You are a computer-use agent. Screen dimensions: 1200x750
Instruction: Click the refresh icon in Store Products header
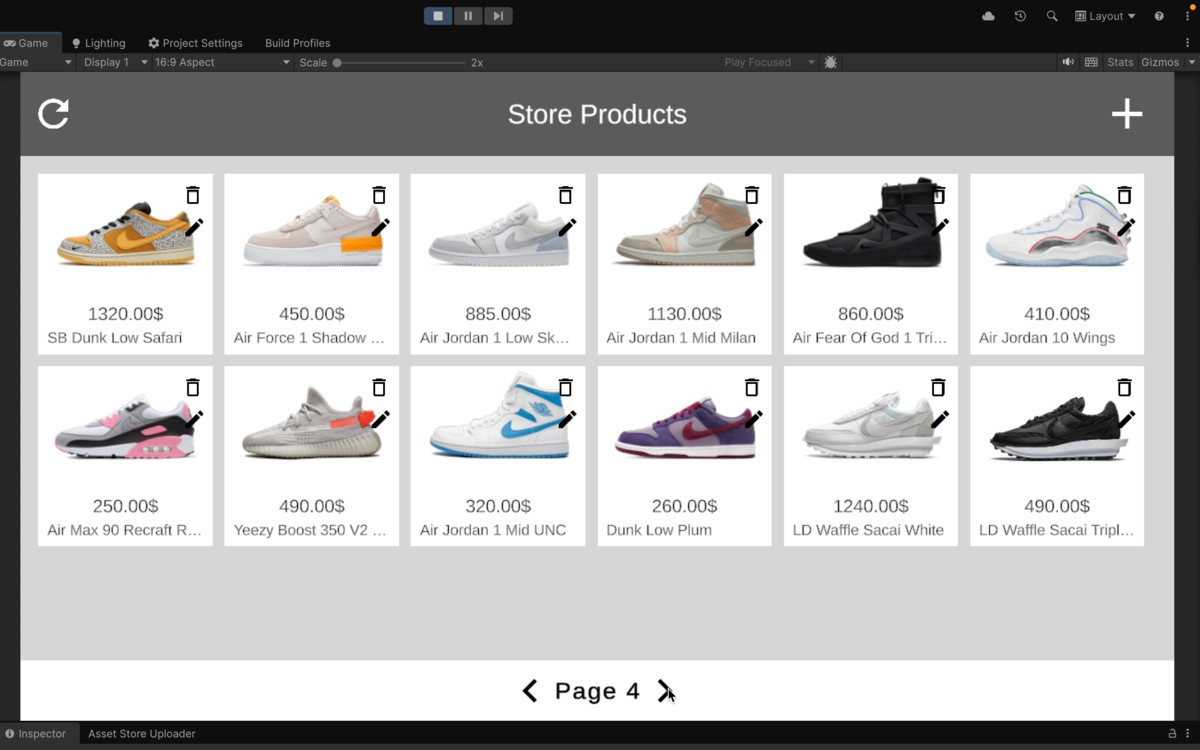tap(53, 113)
